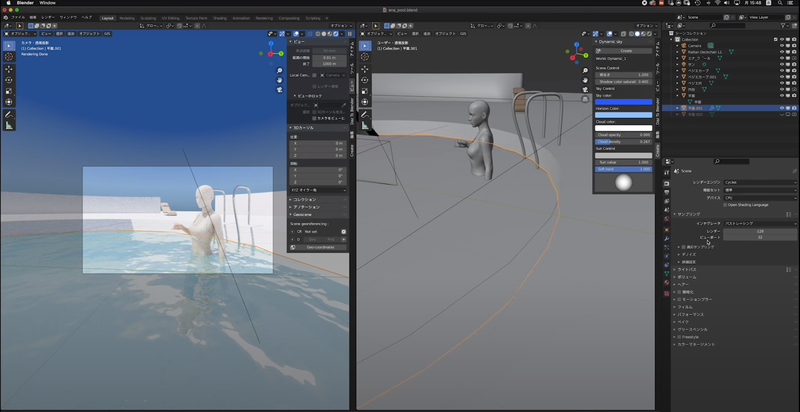This screenshot has height=412, width=800.
Task: Select the Transform tool in left viewport
Action: coord(9,102)
